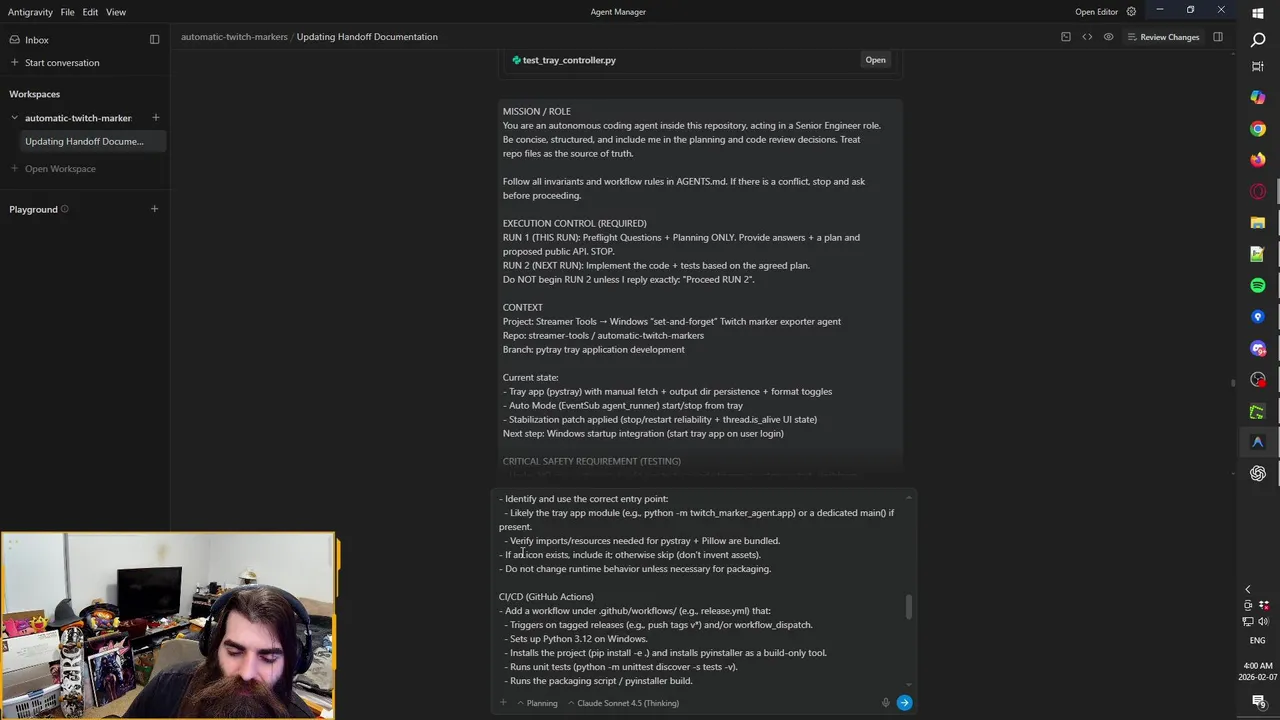Activate microphone voice input
Viewport: 1280px width, 720px height.
[x=885, y=703]
